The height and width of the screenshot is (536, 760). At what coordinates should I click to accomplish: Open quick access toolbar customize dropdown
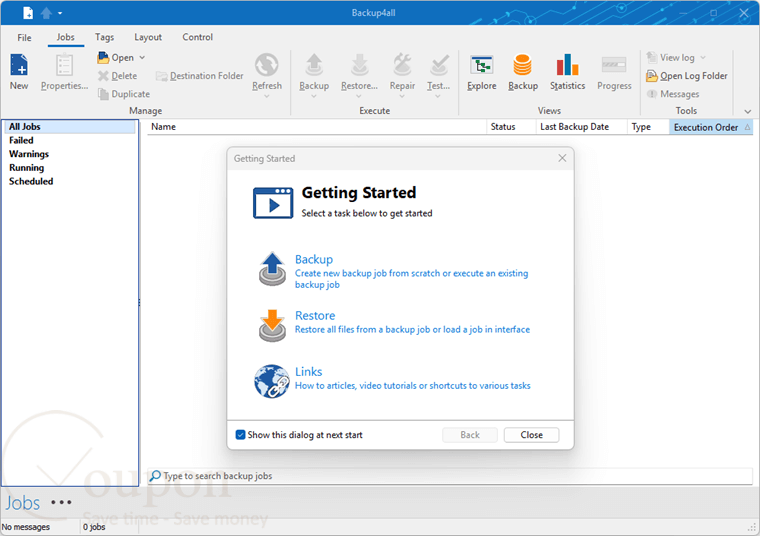(x=60, y=13)
